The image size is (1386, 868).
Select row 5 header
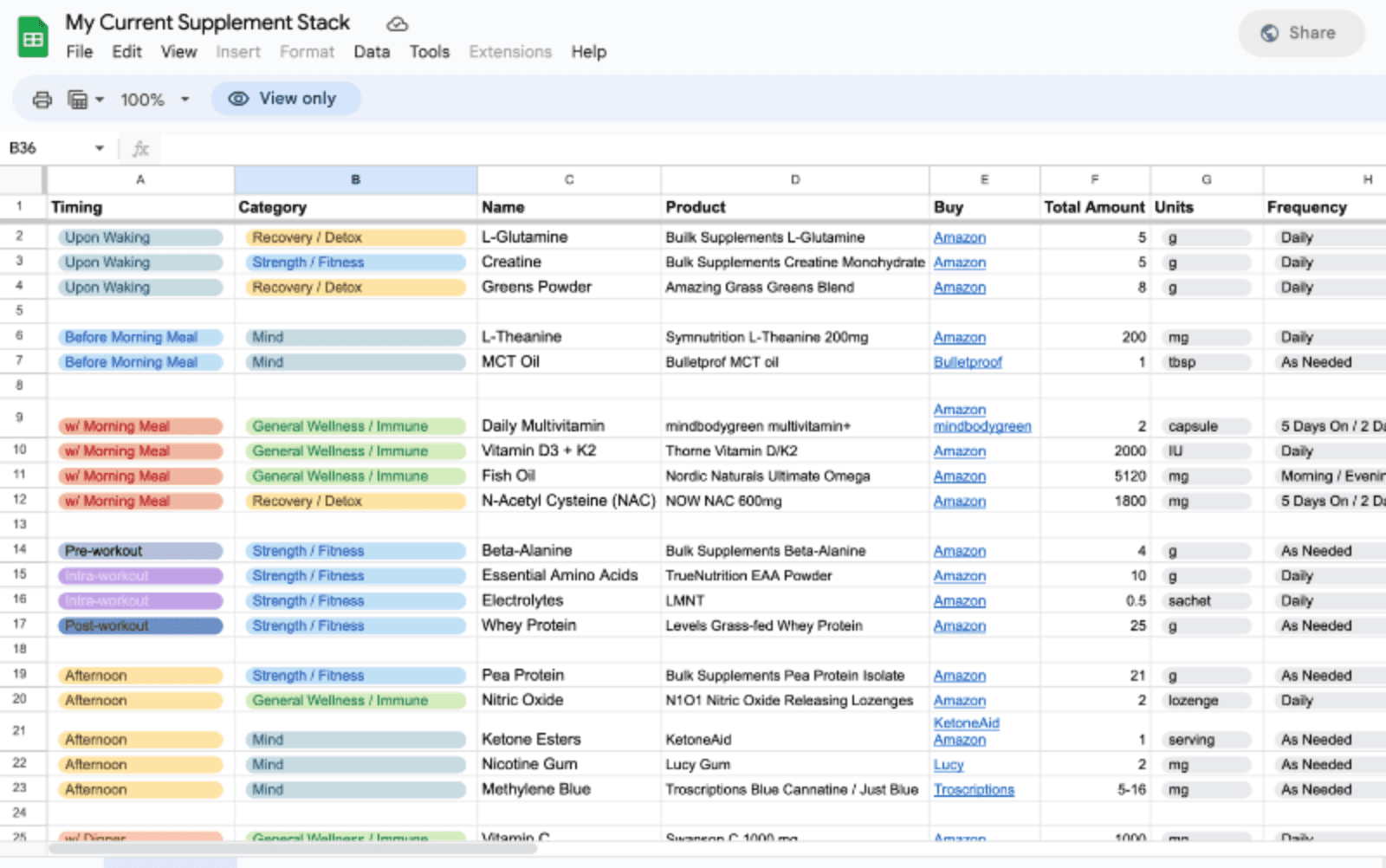click(x=20, y=311)
